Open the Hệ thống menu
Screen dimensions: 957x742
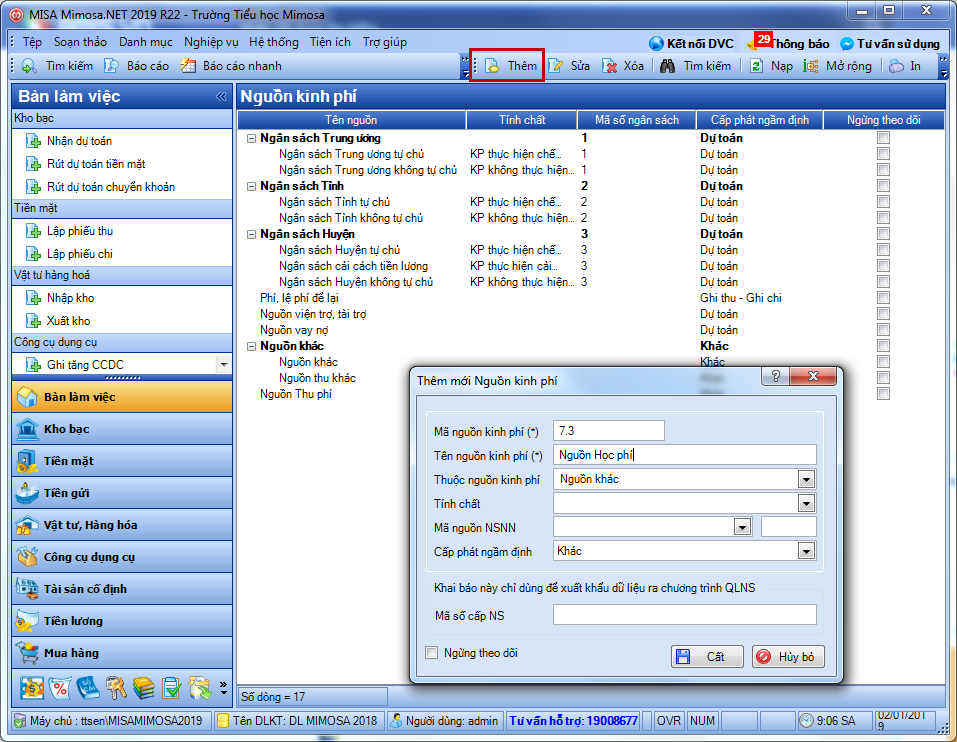click(273, 42)
